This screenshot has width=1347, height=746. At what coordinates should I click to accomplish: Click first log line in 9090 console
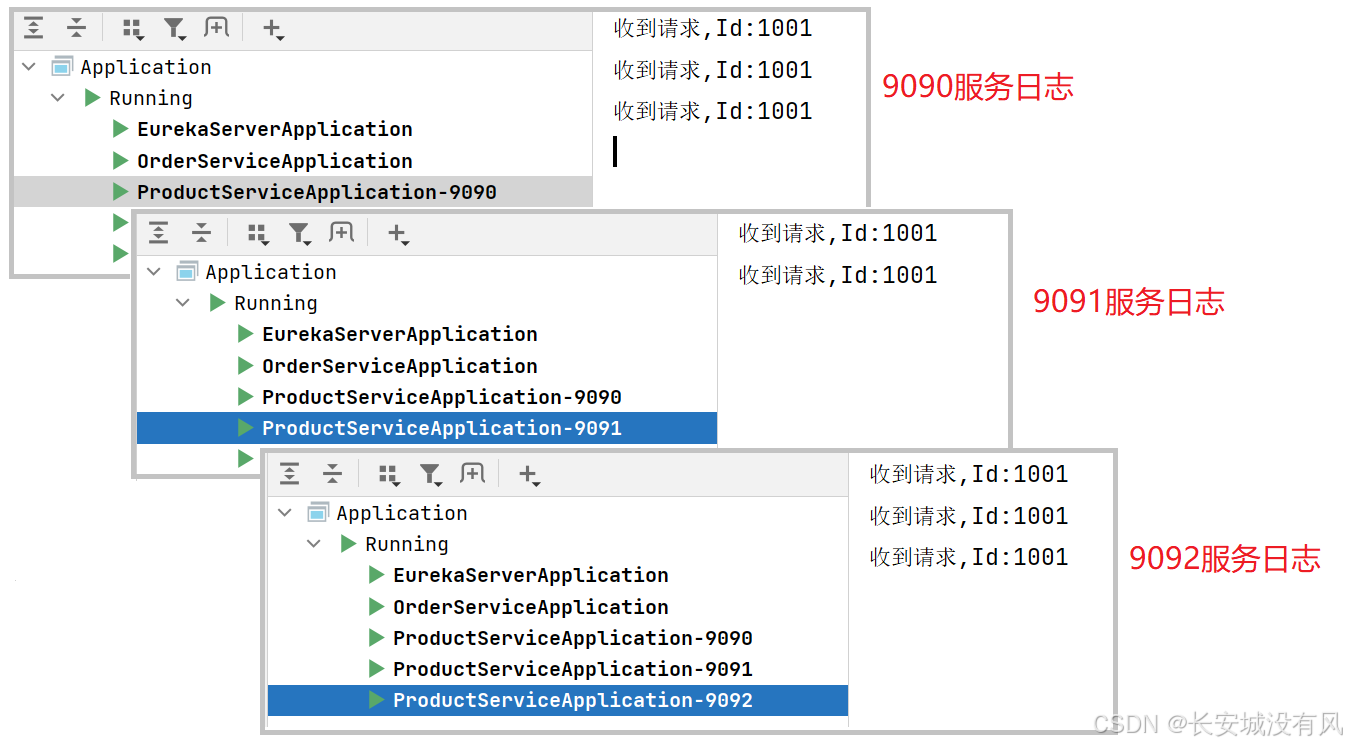(x=713, y=29)
